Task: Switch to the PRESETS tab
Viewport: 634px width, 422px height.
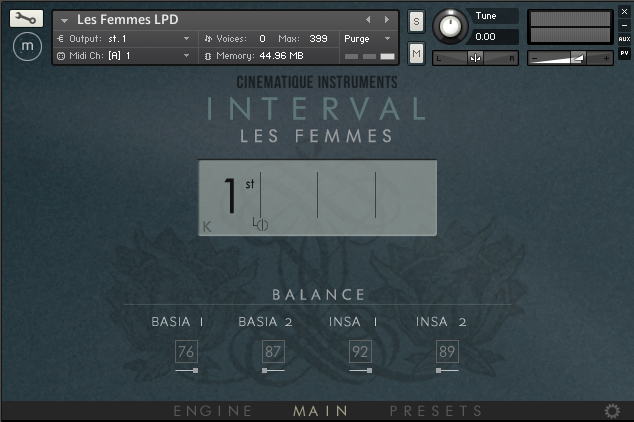Action: pos(436,411)
